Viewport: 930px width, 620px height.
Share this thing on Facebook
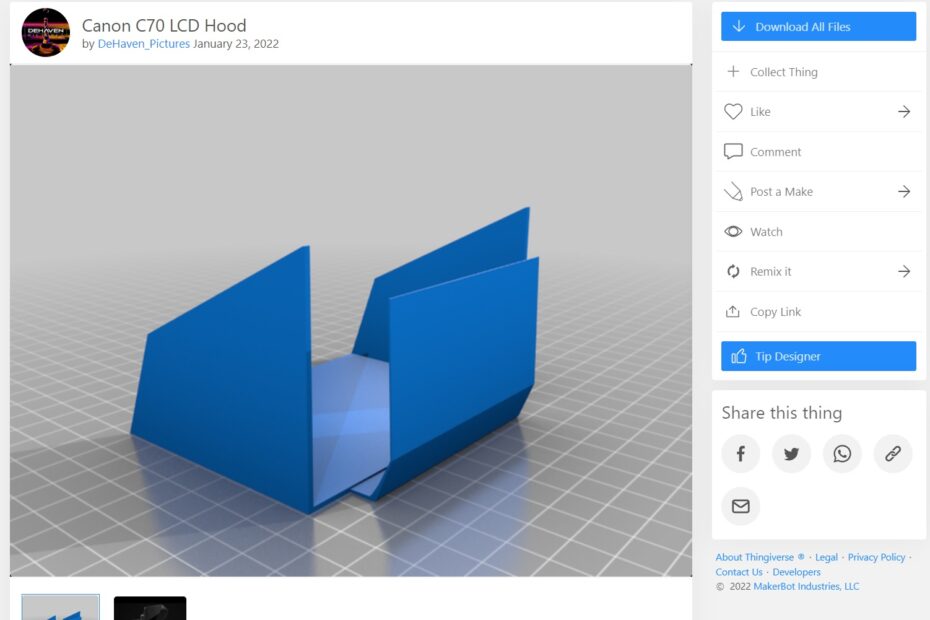(740, 454)
